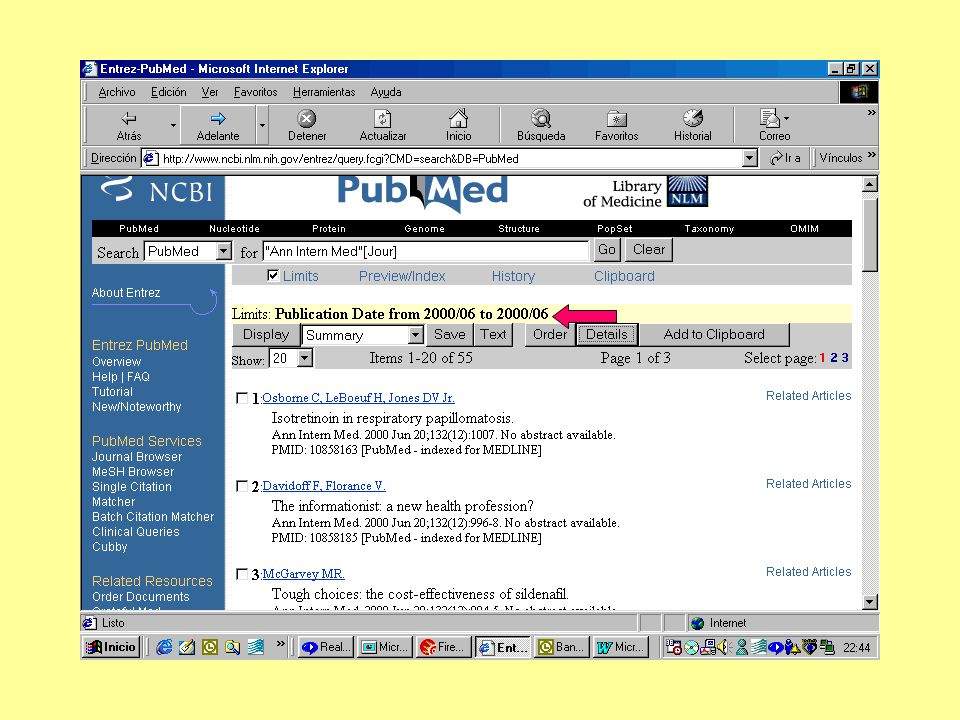Click the Atrás back arrow button
This screenshot has width=960, height=720.
129,126
